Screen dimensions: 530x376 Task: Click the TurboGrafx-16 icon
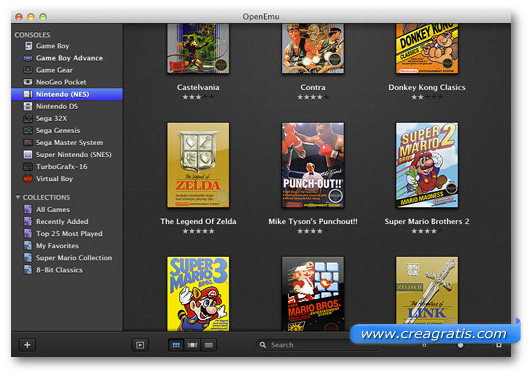(x=28, y=167)
